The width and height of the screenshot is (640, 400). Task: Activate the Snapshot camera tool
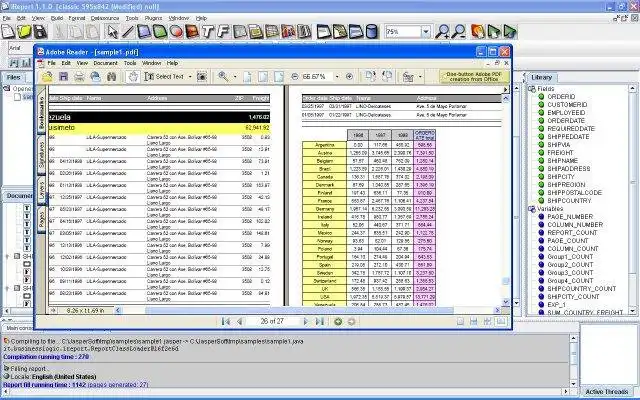pos(203,76)
